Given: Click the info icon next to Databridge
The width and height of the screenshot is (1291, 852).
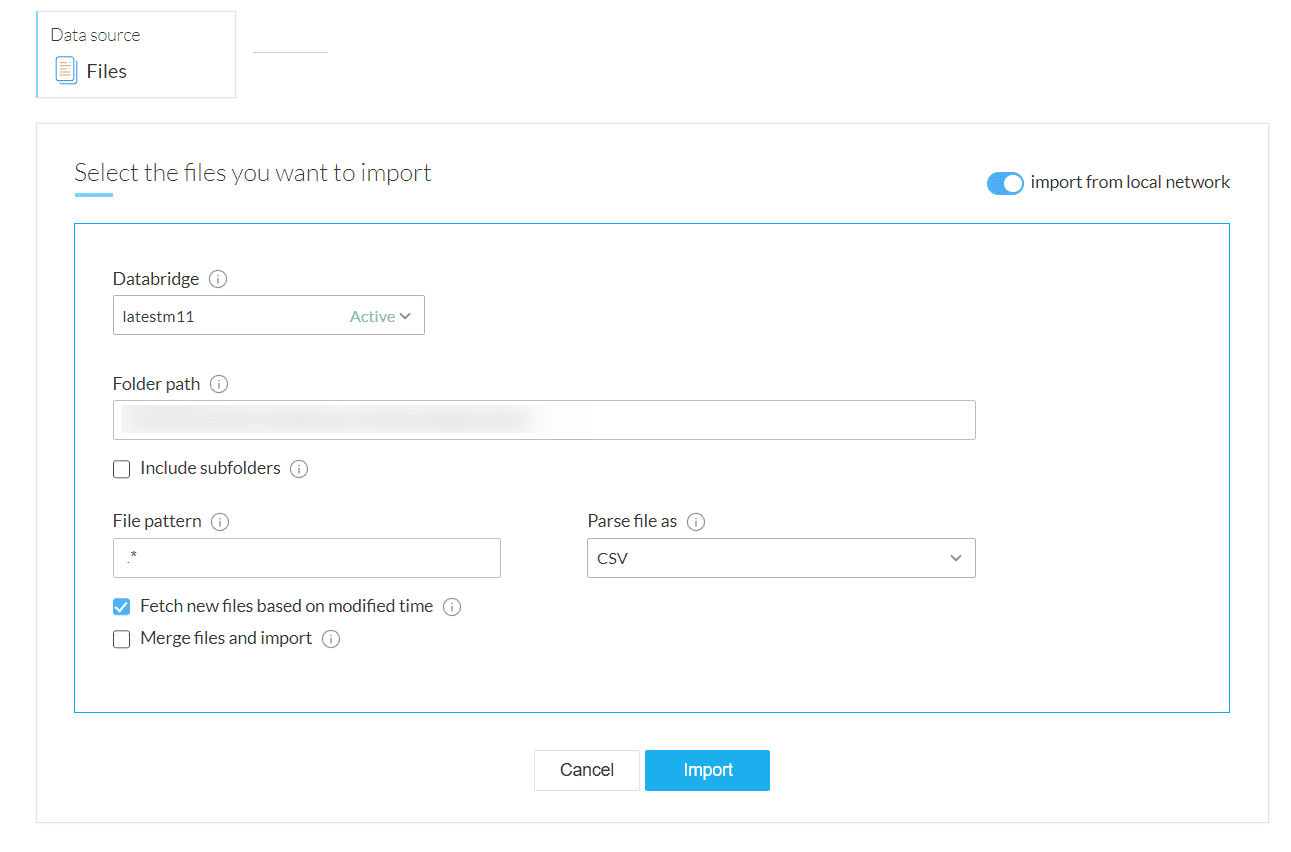Looking at the screenshot, I should point(220,279).
